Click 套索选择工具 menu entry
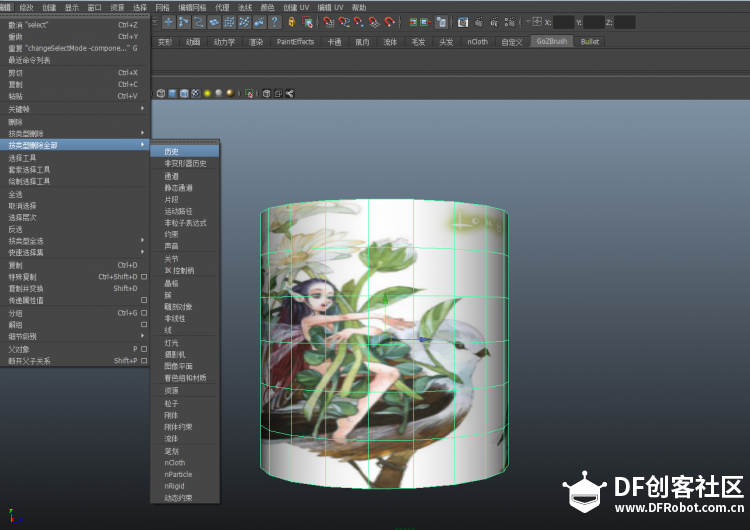This screenshot has height=530, width=750. click(75, 169)
